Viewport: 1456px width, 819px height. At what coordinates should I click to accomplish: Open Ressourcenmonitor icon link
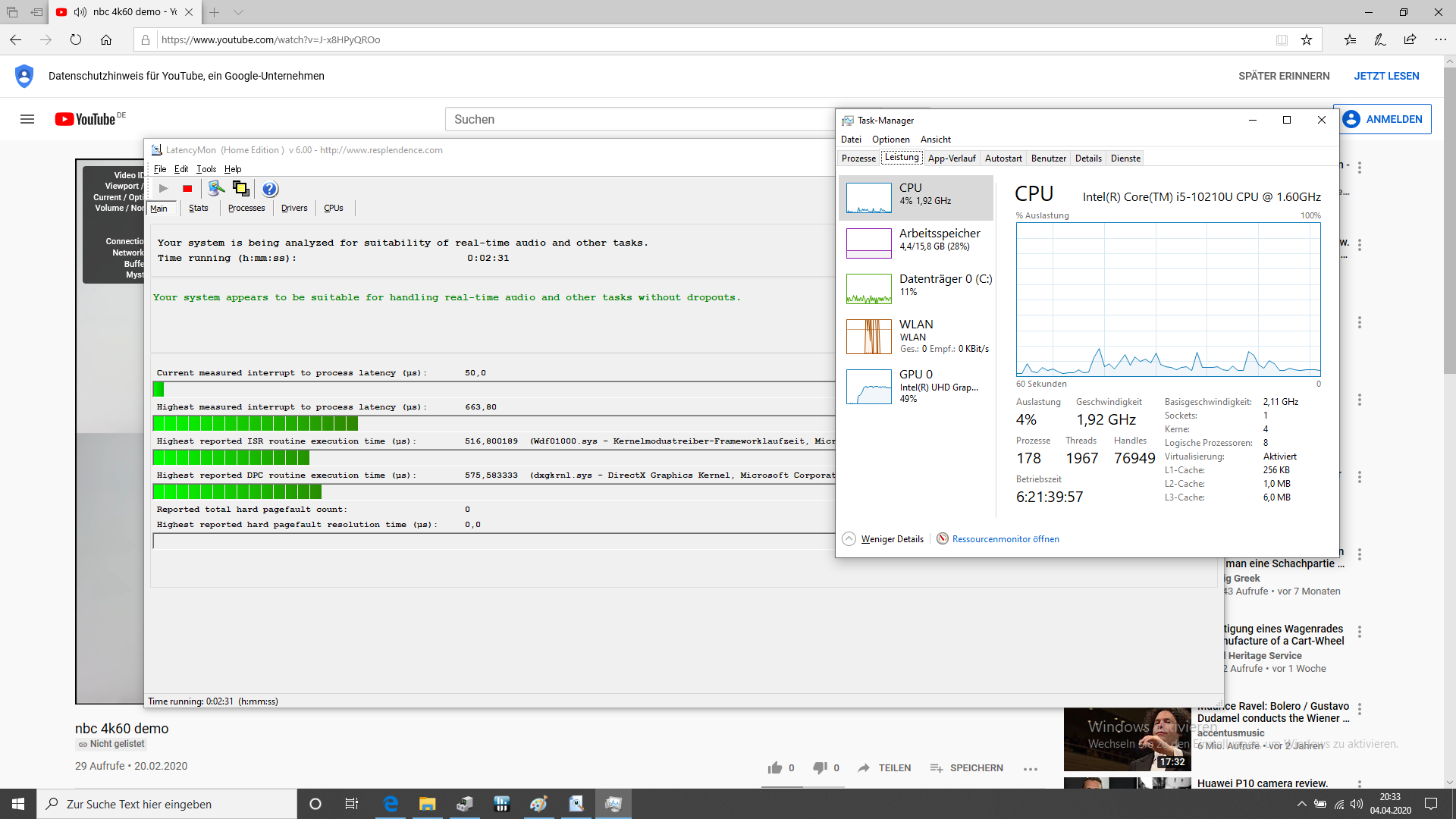(x=943, y=539)
